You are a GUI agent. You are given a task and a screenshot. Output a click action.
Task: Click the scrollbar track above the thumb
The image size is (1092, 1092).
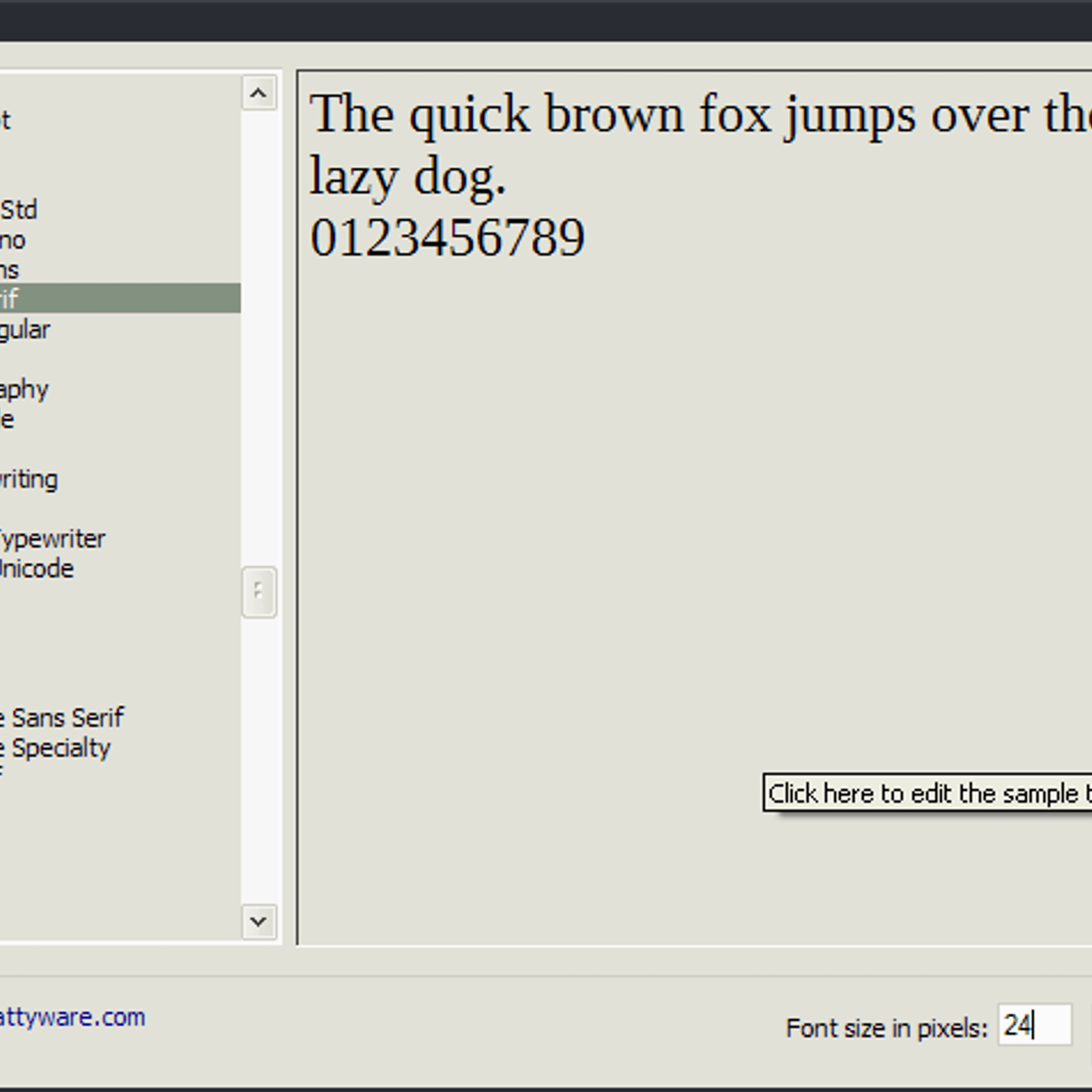click(259, 341)
